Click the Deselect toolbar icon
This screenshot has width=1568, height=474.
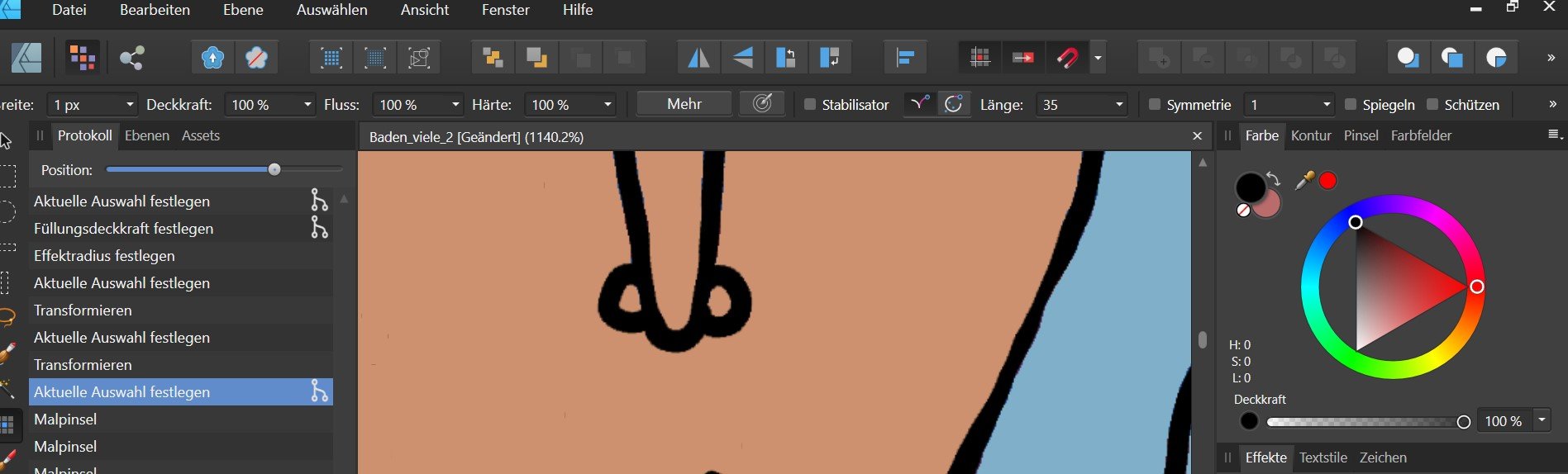click(x=375, y=58)
